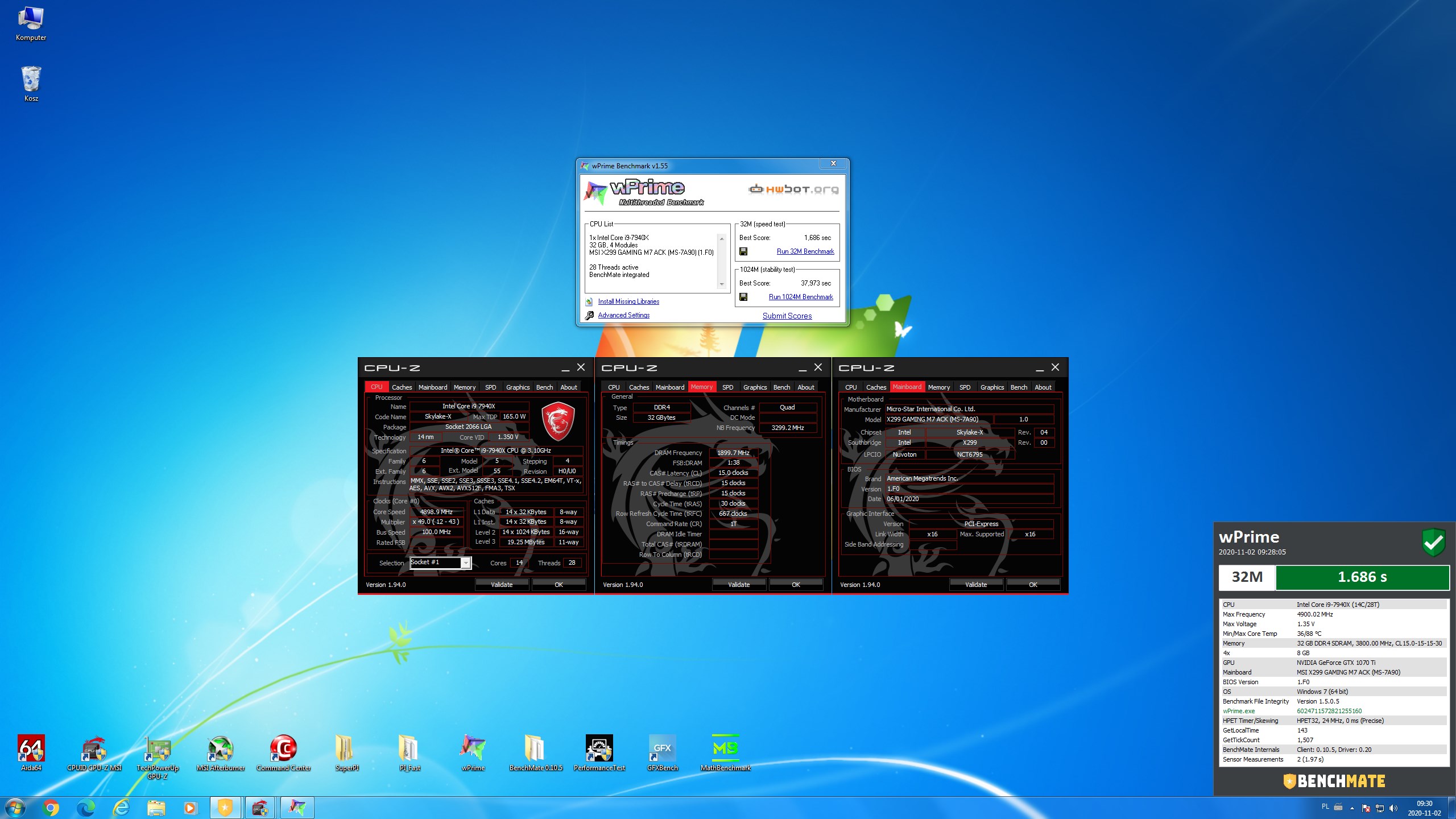The image size is (1456, 819).
Task: Open the volume speaker tray icon
Action: 1393,808
